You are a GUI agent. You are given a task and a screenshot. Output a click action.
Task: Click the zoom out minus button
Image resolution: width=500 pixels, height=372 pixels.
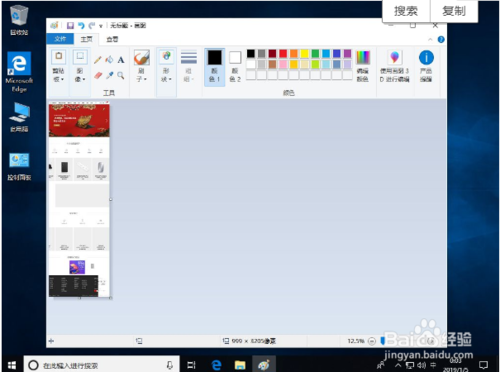click(372, 341)
